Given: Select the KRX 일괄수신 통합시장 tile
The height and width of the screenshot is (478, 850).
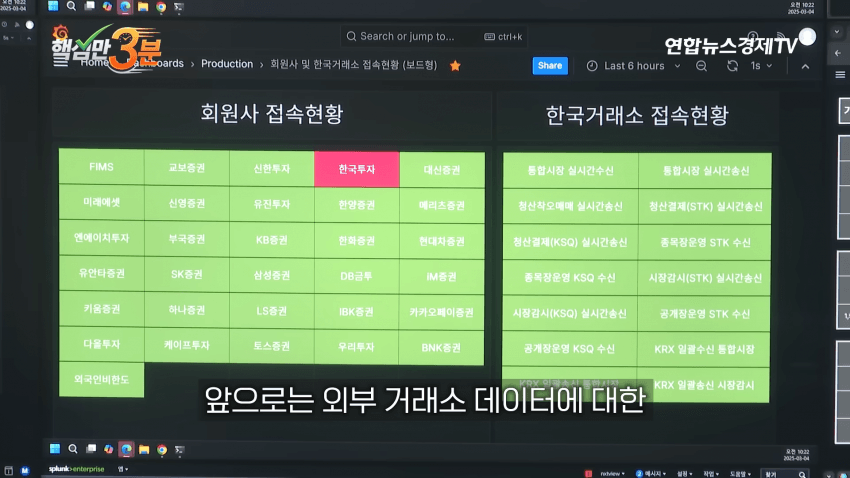Looking at the screenshot, I should (704, 350).
